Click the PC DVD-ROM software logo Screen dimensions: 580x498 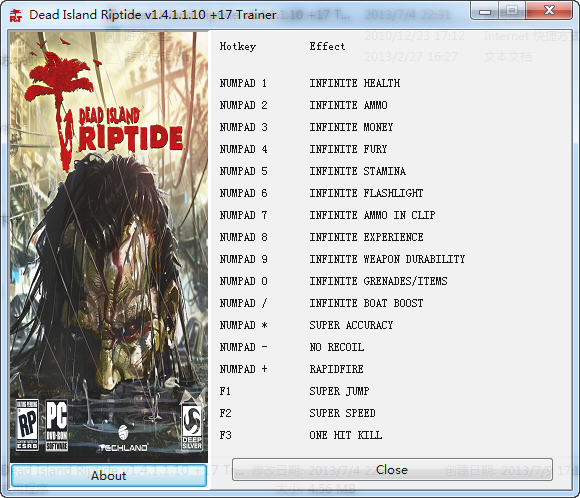click(57, 425)
